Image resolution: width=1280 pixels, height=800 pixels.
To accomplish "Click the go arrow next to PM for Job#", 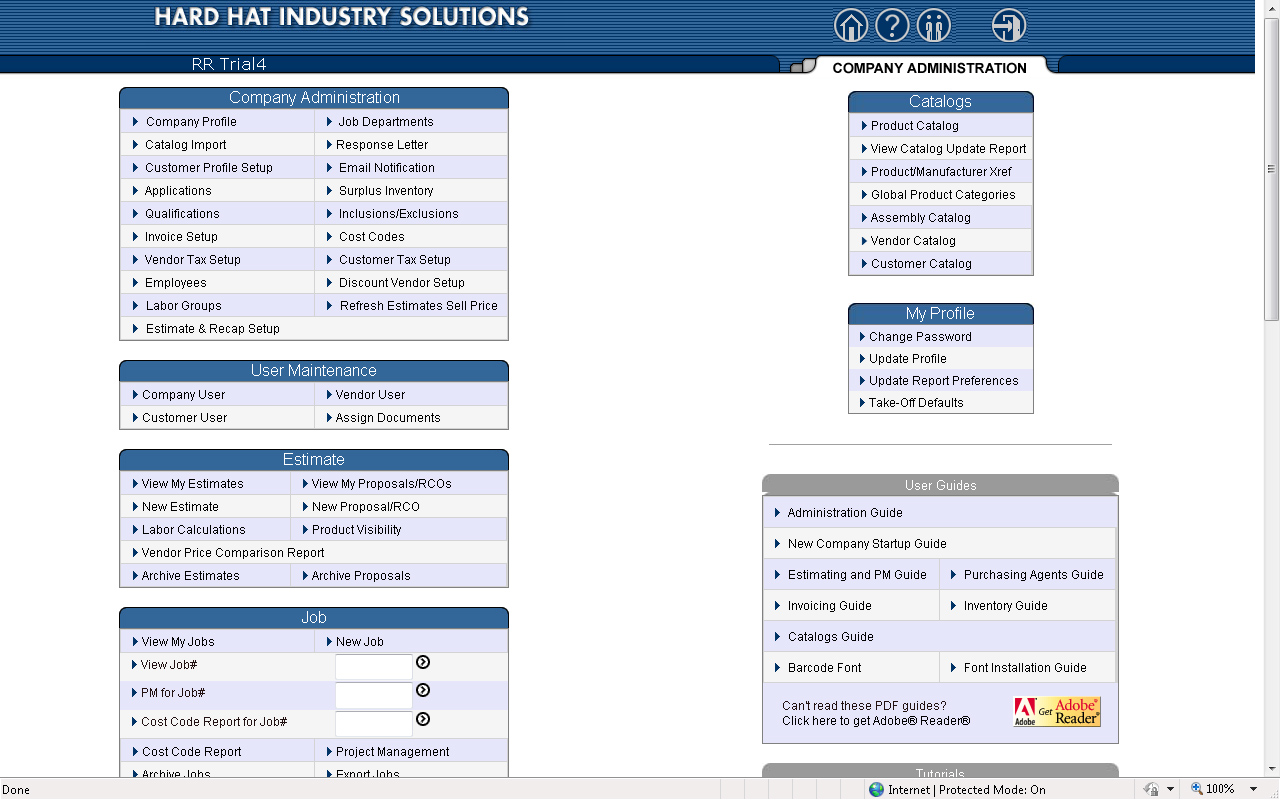I will pos(423,690).
